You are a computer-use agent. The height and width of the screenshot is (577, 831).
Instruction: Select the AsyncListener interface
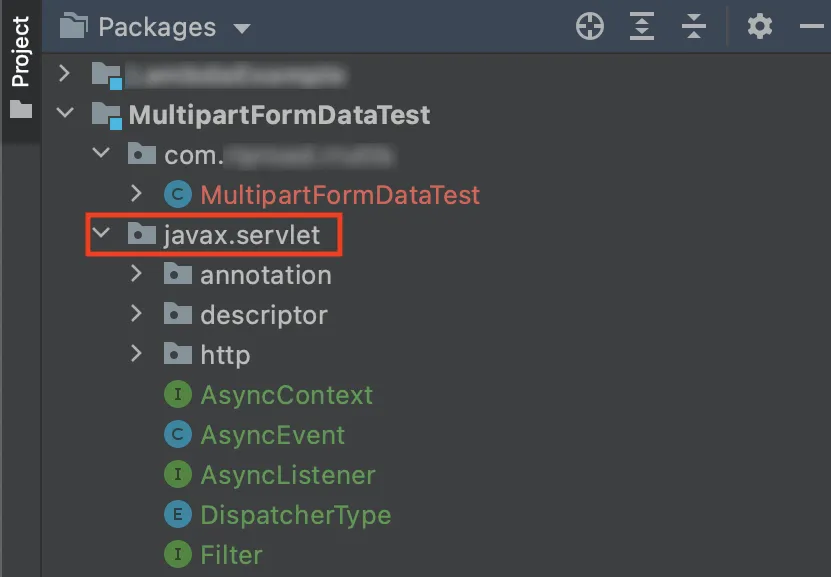tap(287, 475)
